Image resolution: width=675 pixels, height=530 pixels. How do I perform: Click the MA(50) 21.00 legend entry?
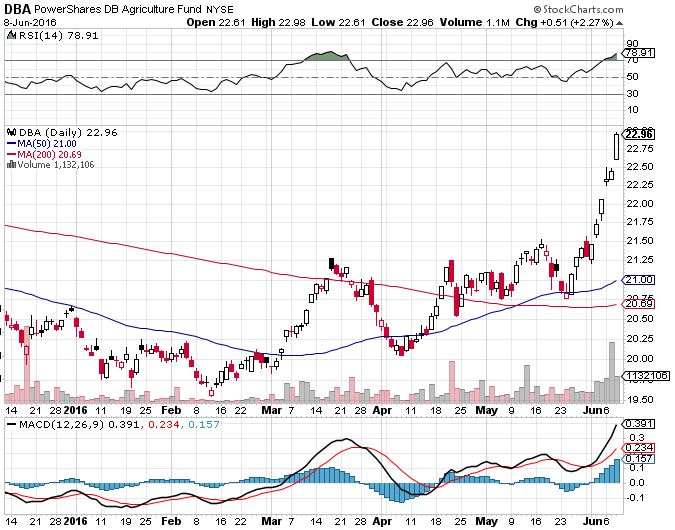(x=42, y=144)
